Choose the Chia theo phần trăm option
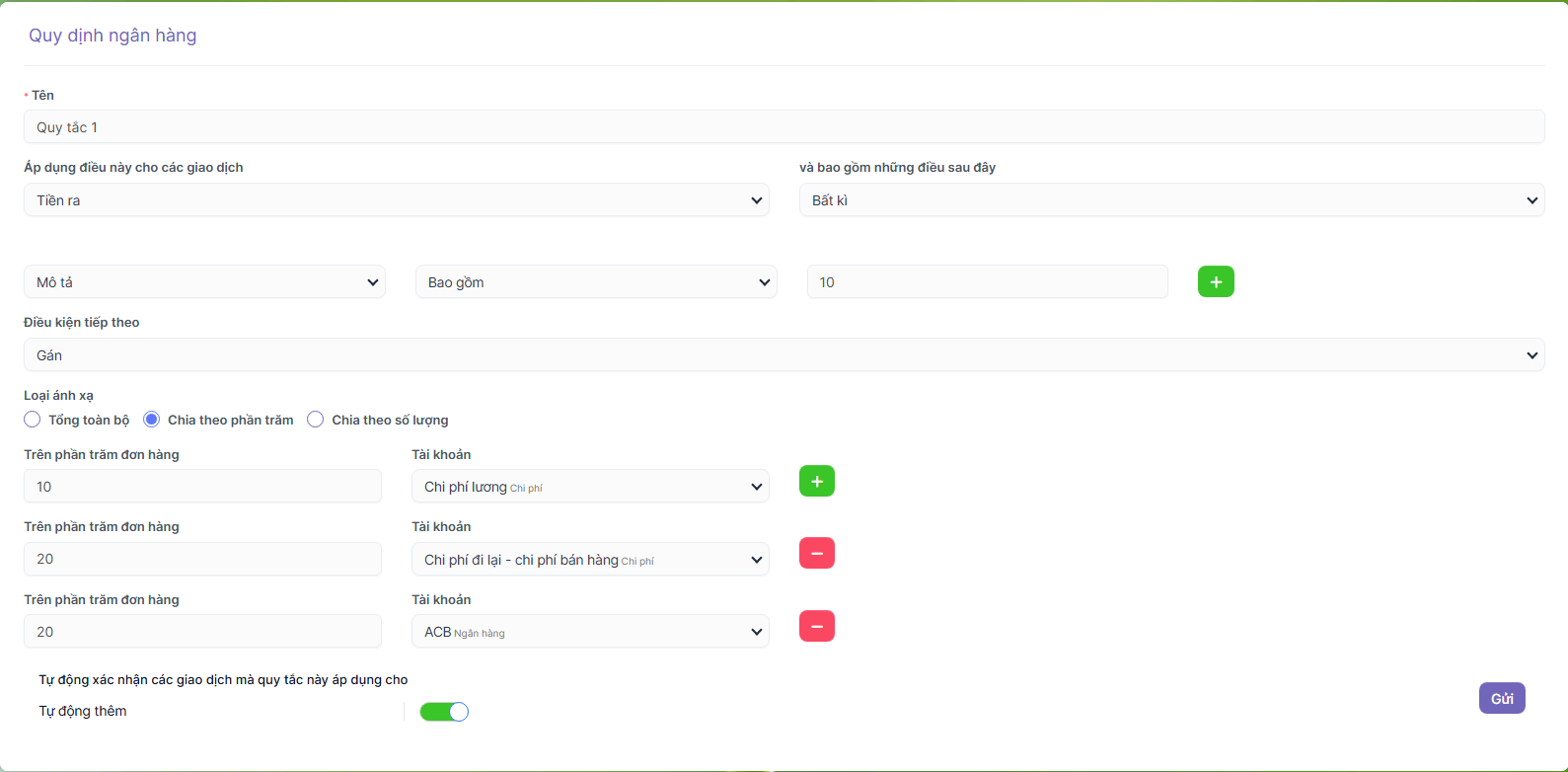 (152, 420)
